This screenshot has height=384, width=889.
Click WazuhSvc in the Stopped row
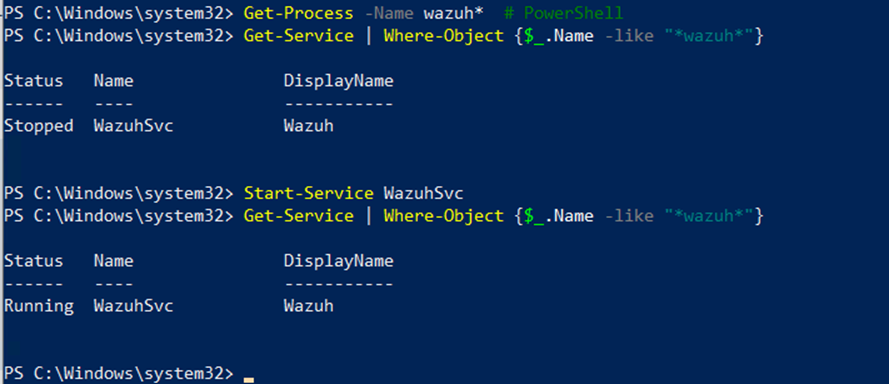click(x=133, y=126)
